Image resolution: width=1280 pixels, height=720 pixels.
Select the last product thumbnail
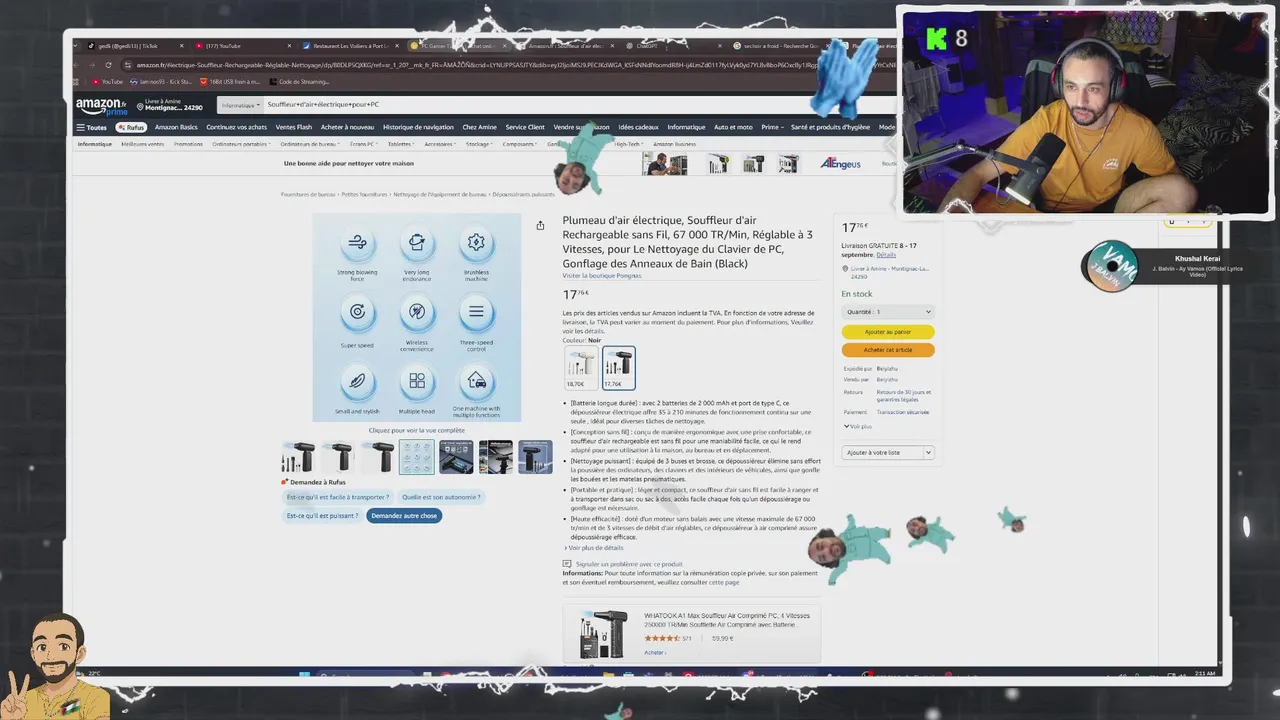coord(535,457)
